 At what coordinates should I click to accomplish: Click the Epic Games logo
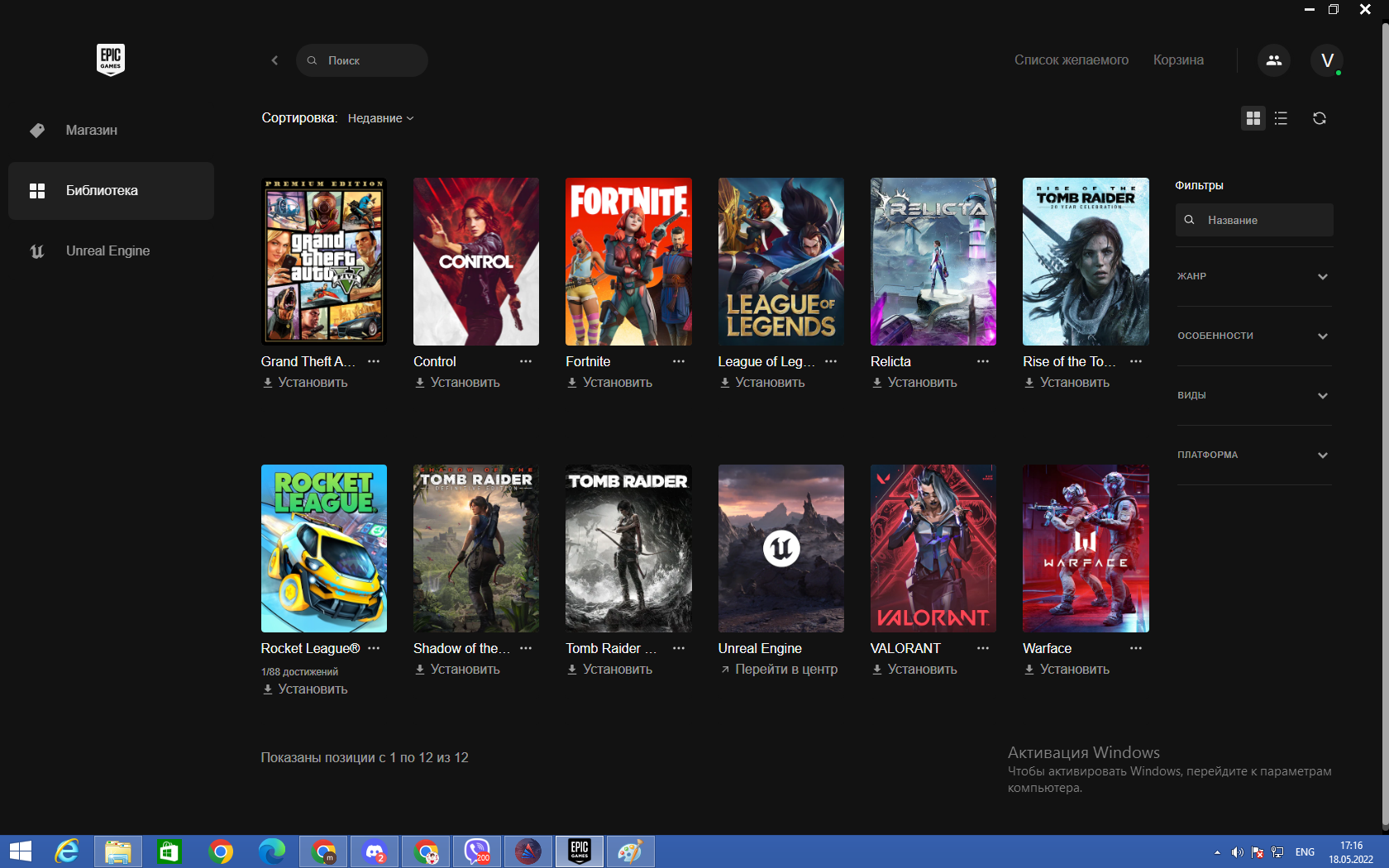click(111, 60)
